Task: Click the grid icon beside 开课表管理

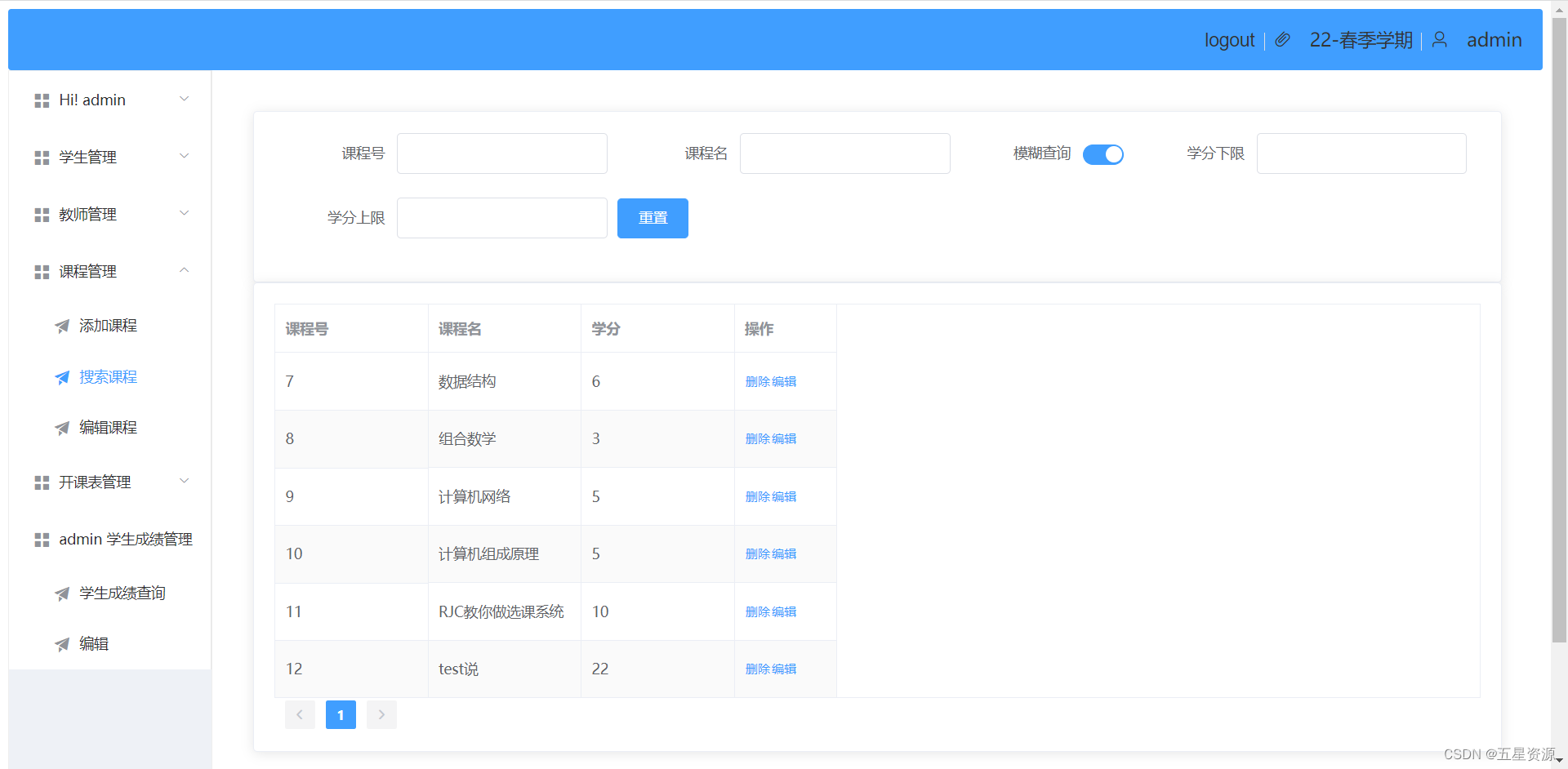Action: [x=42, y=482]
